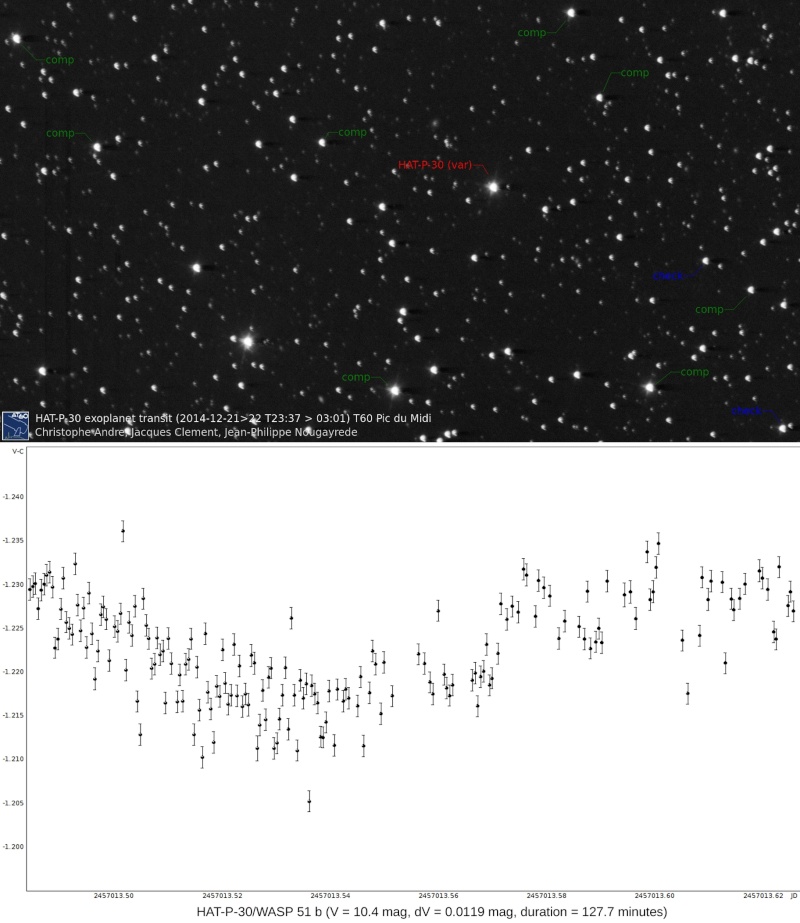Image resolution: width=800 pixels, height=923 pixels.
Task: Click the AT60 telescope logo icon
Action: (15, 426)
